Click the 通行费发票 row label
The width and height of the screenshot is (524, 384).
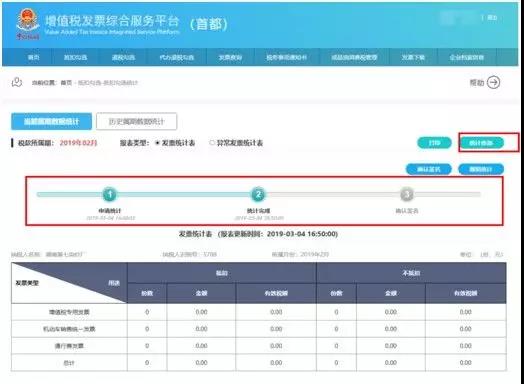coord(69,346)
